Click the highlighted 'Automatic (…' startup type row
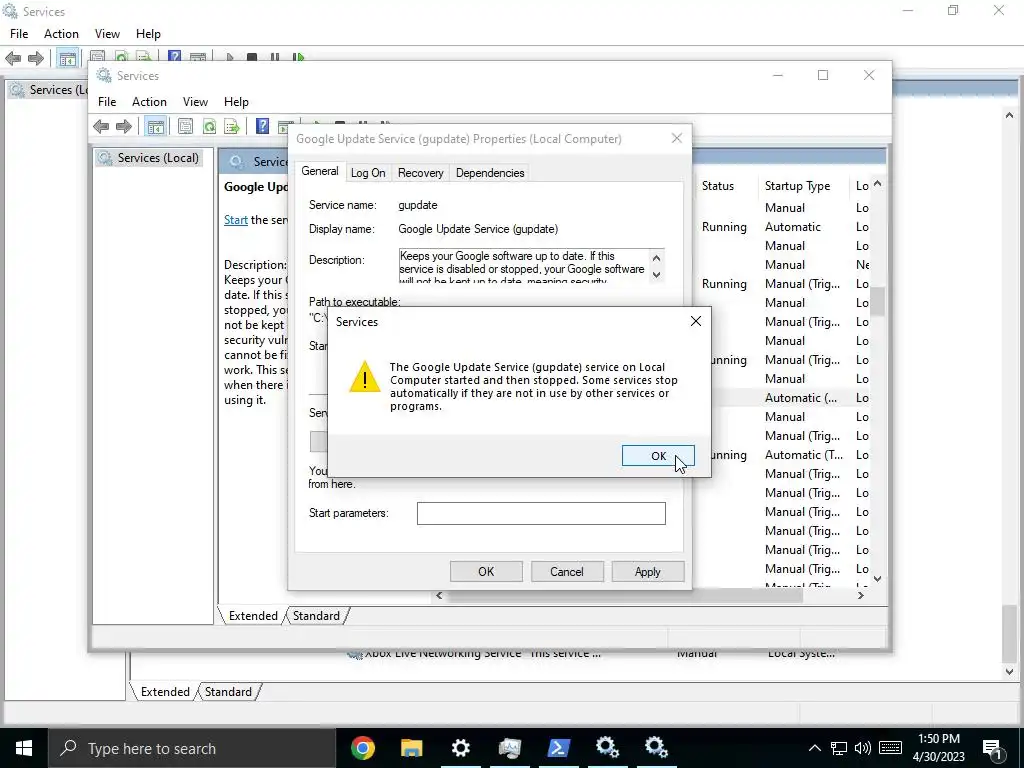This screenshot has height=768, width=1024. (x=801, y=398)
